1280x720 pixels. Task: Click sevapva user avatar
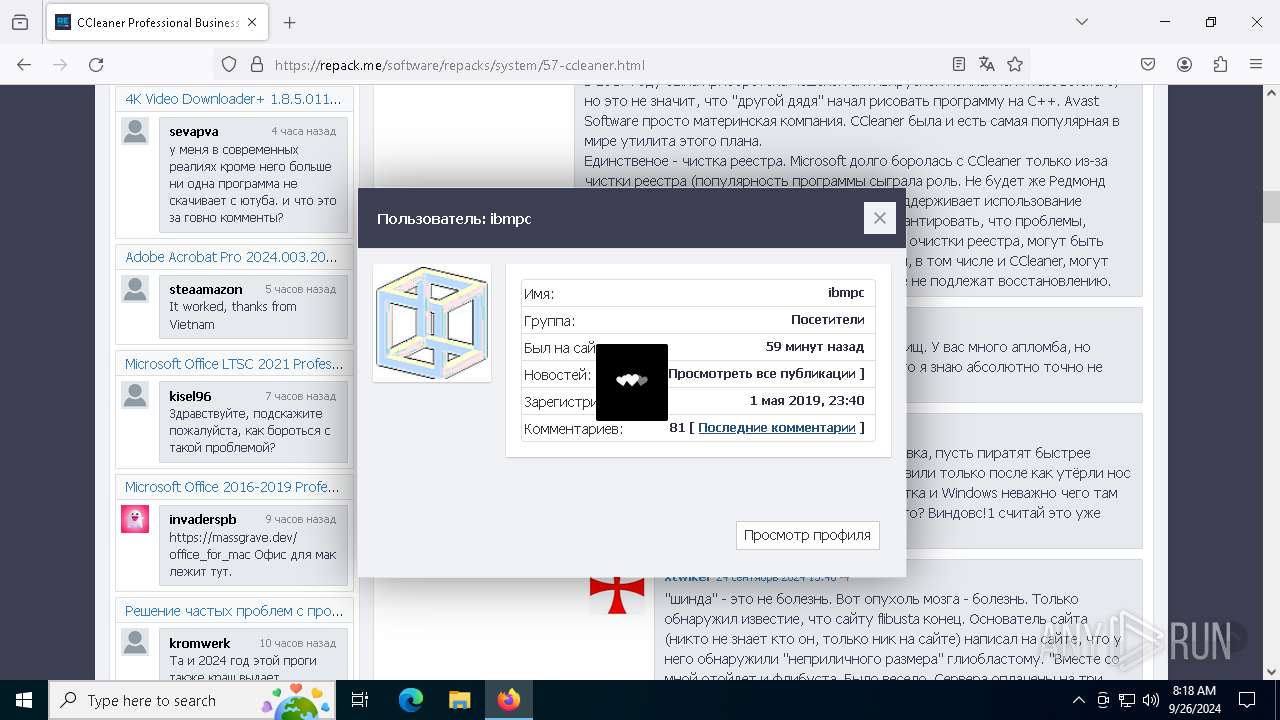coord(135,131)
